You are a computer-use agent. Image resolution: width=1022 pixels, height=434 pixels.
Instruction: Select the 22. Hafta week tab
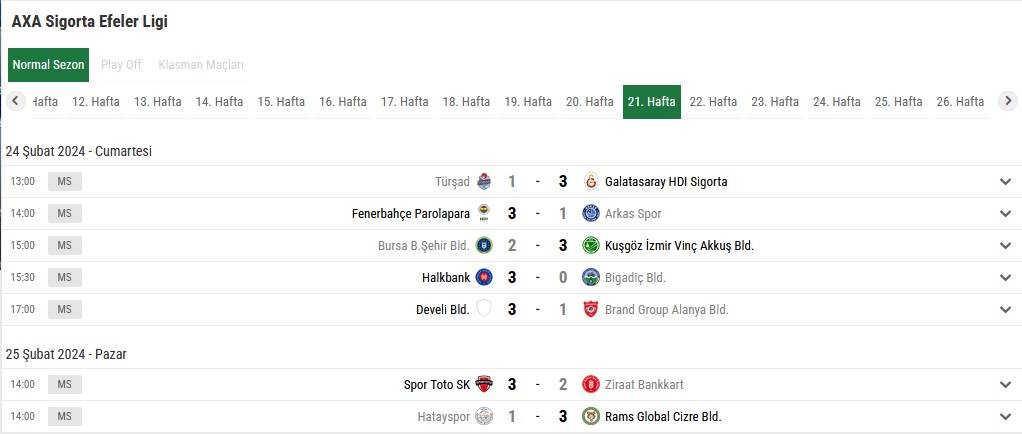pos(713,102)
